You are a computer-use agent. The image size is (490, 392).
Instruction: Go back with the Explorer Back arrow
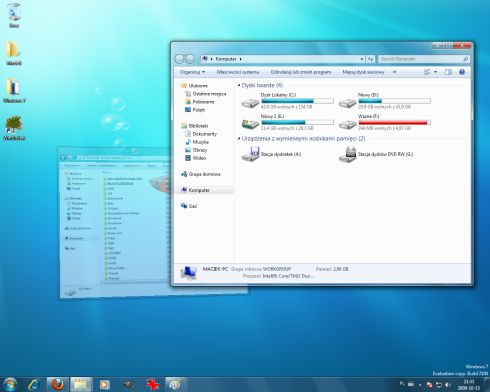[x=179, y=59]
